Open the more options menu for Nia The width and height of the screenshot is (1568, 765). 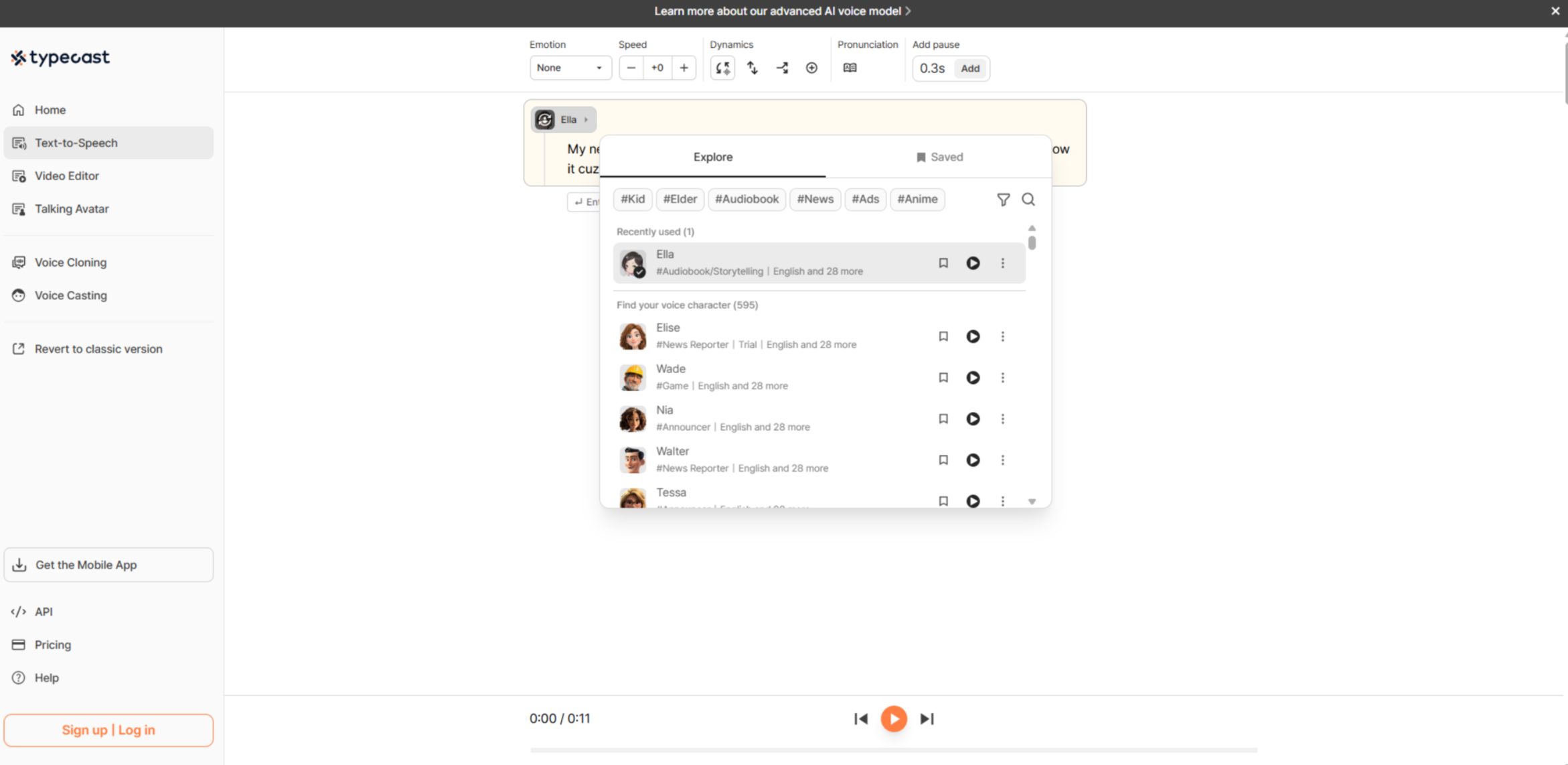(x=1002, y=418)
